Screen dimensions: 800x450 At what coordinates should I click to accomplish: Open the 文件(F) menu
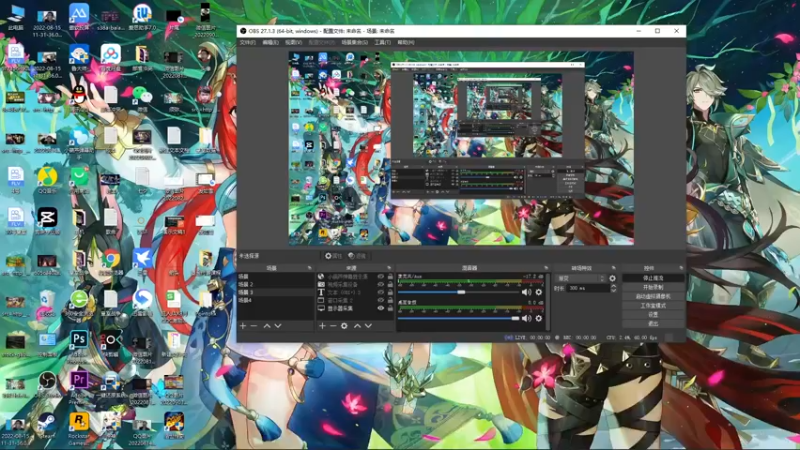(247, 43)
